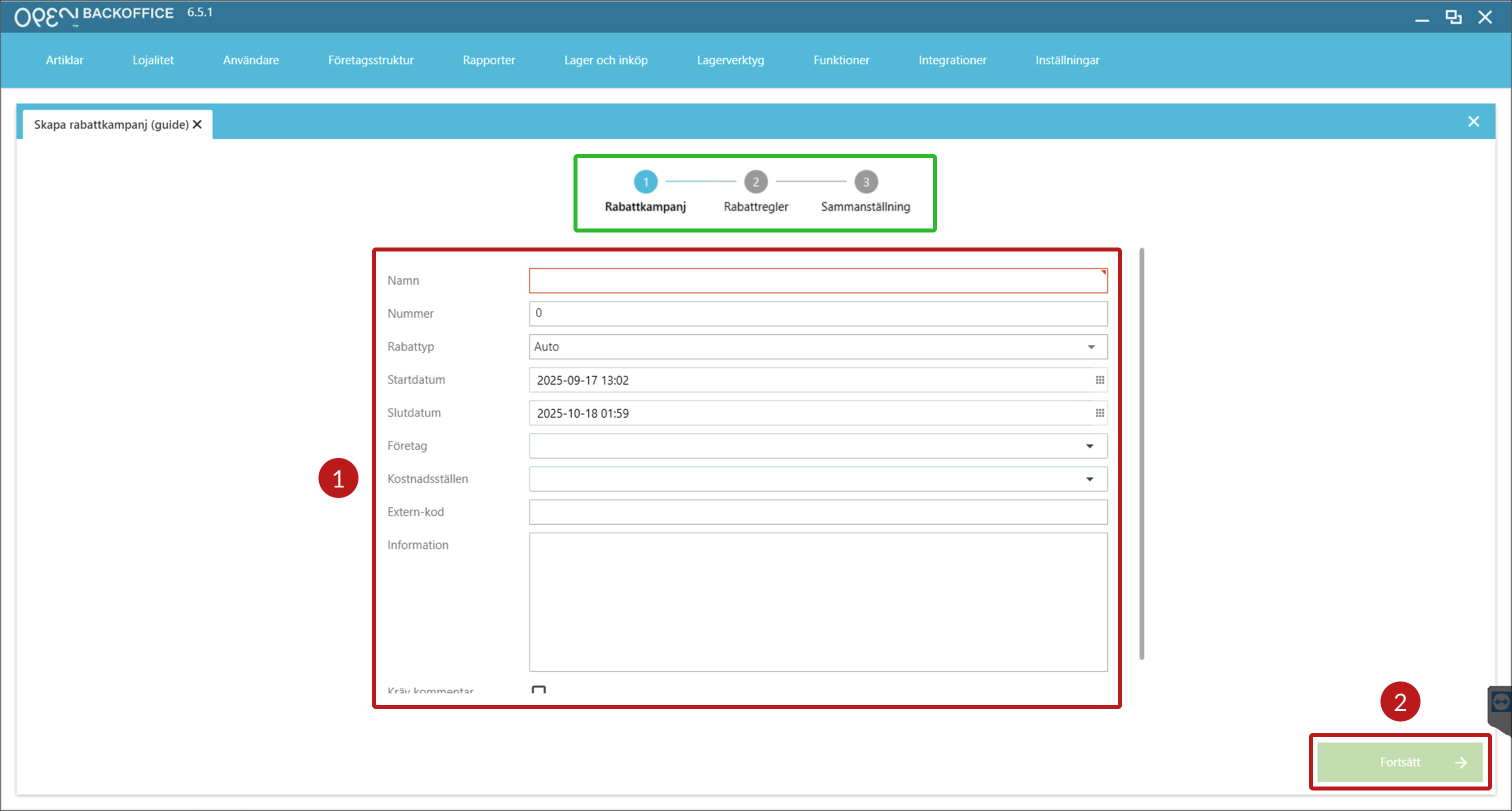Close the panel with the right X
Screen dimensions: 1512x811
click(x=1473, y=121)
